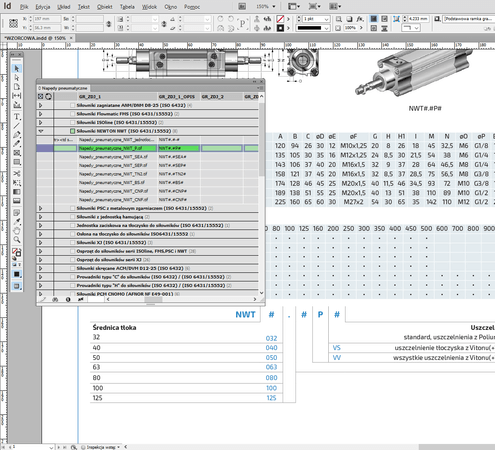Screen dimensions: 495x450
Task: Select the Selection tool arrow
Action: click(x=17, y=69)
